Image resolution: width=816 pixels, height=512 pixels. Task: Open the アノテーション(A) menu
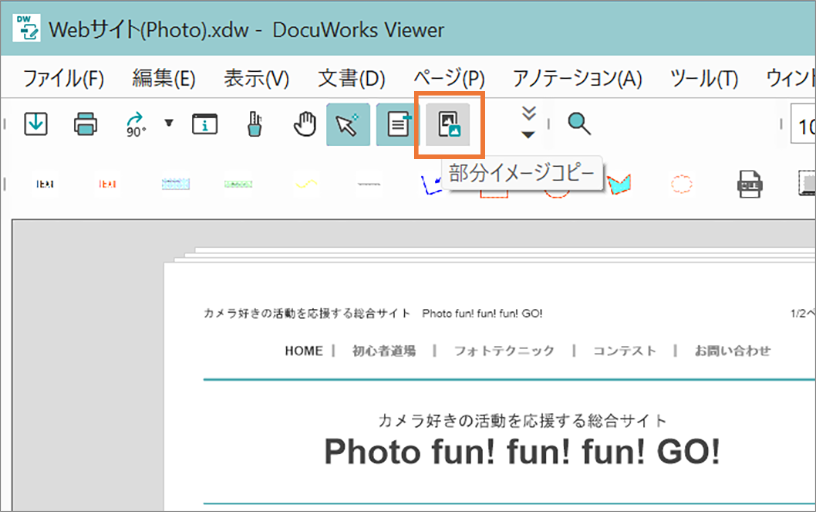577,79
